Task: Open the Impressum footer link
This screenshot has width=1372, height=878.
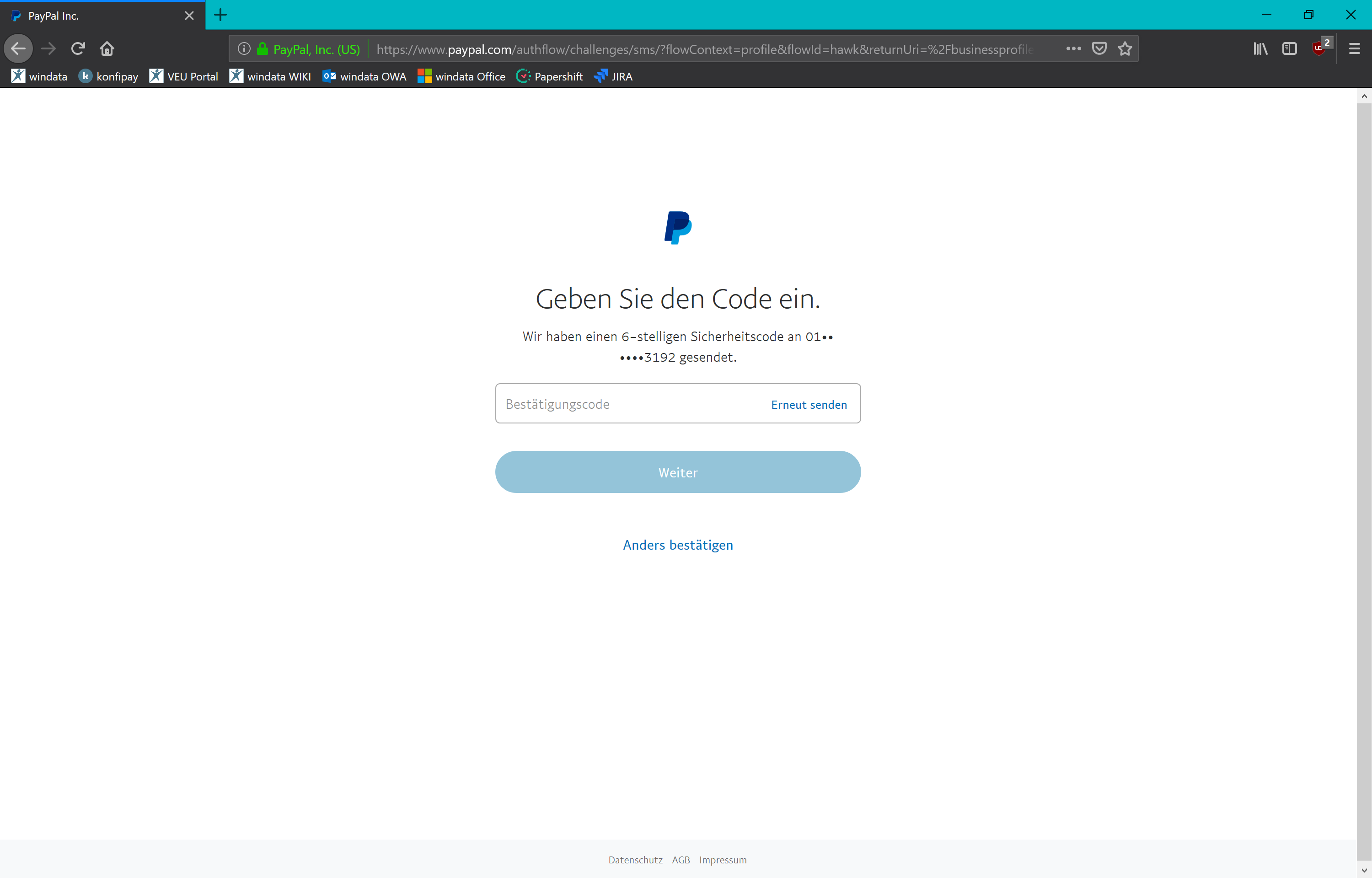Action: click(723, 860)
